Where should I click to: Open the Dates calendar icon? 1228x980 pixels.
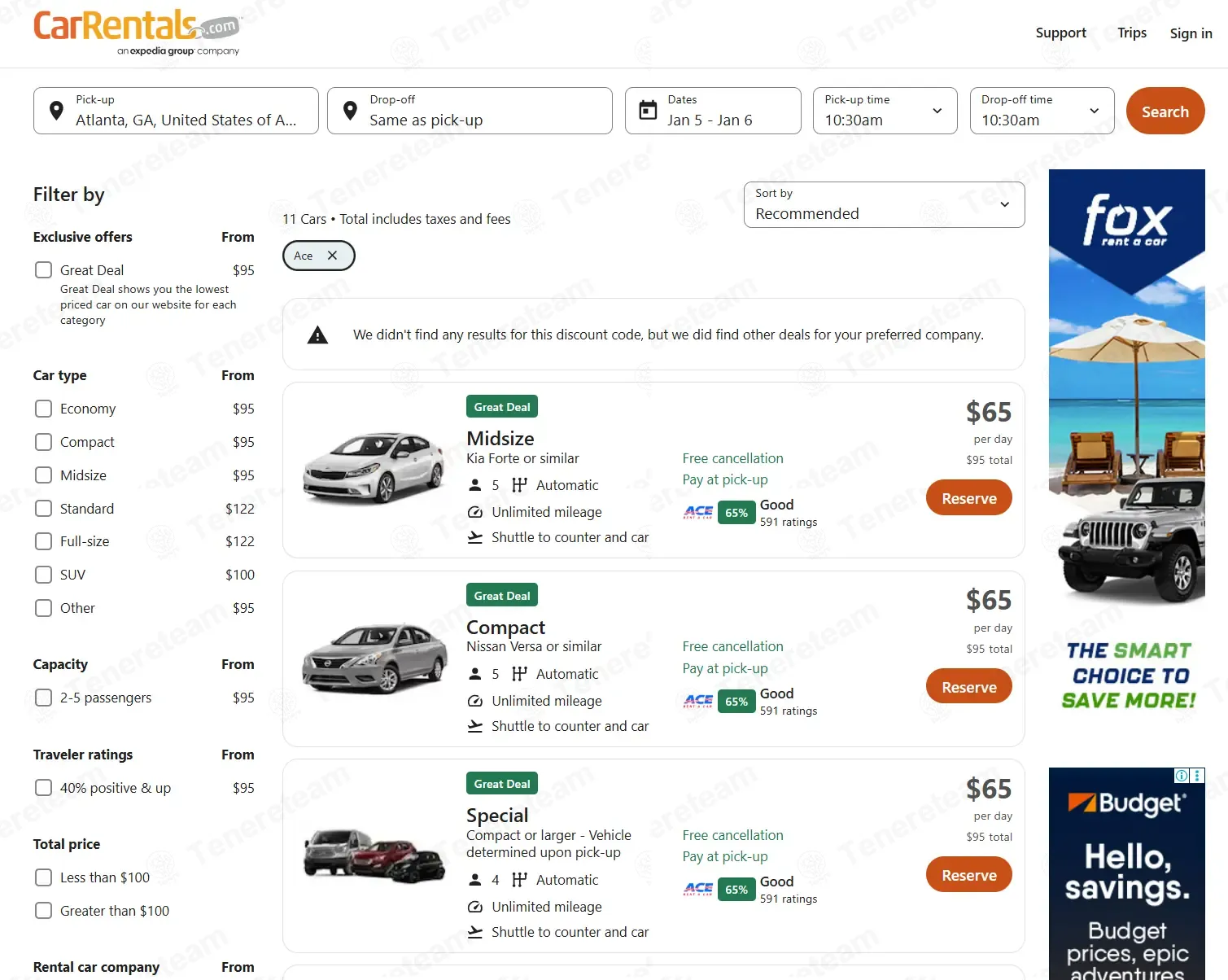point(648,111)
